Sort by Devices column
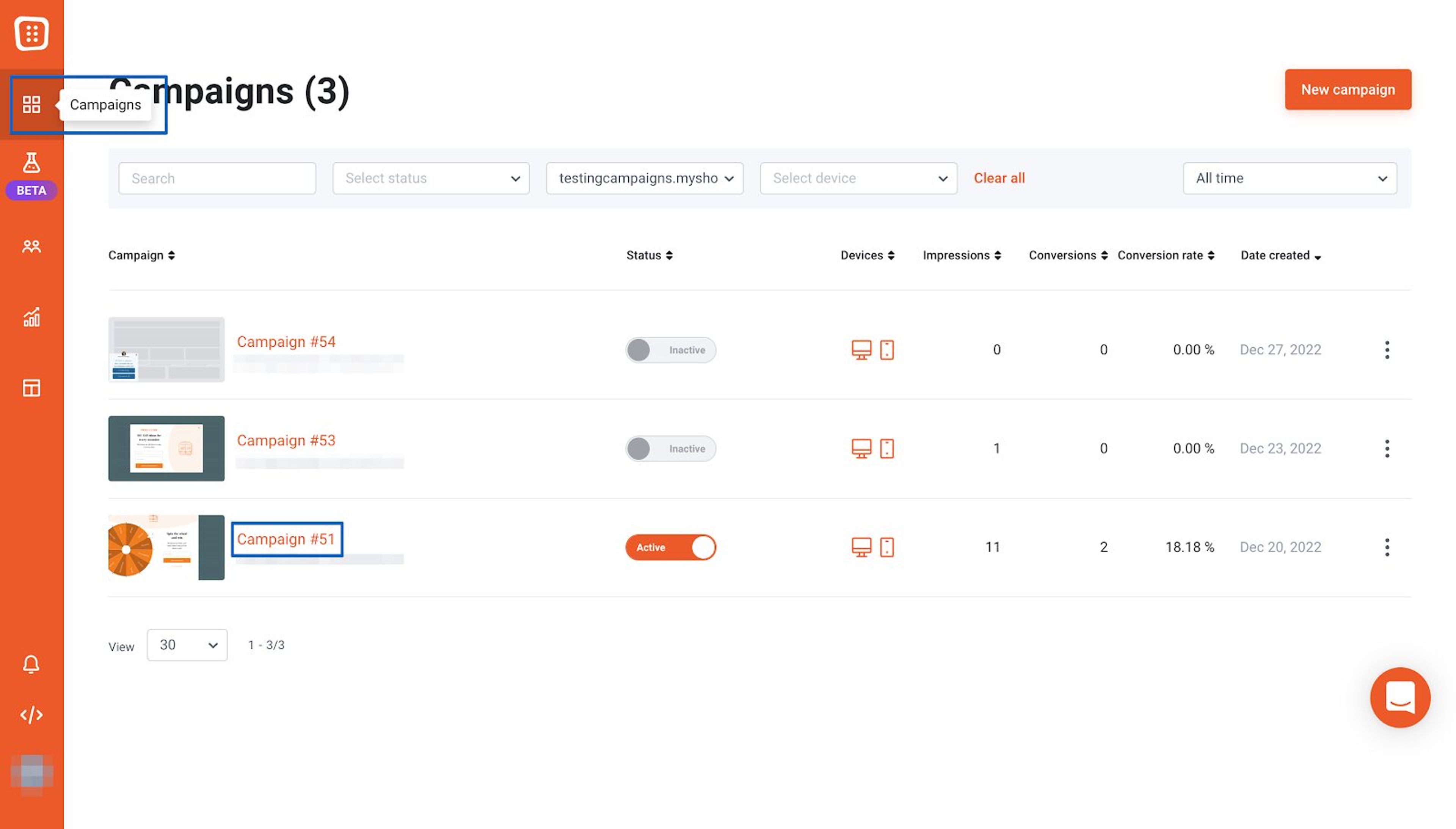Viewport: 1456px width, 829px height. (x=868, y=255)
